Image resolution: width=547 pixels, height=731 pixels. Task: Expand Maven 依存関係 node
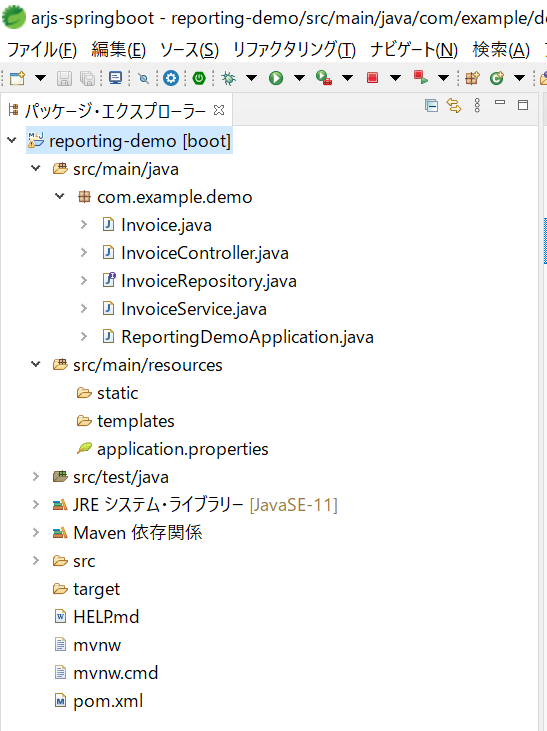pos(36,532)
